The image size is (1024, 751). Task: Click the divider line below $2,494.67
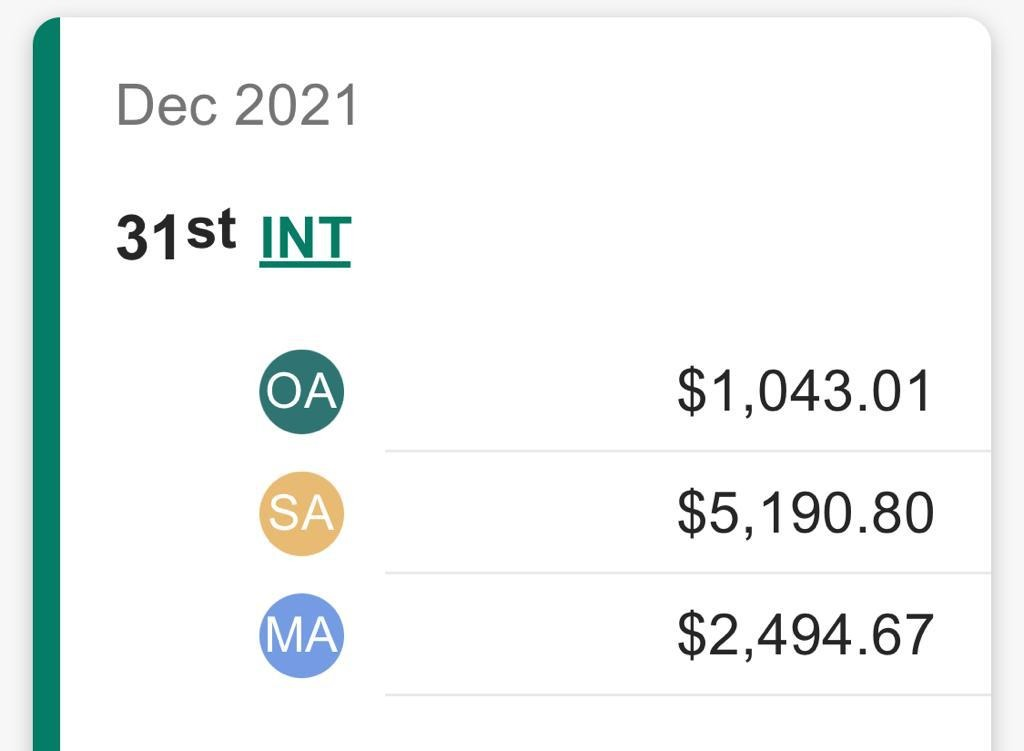688,695
